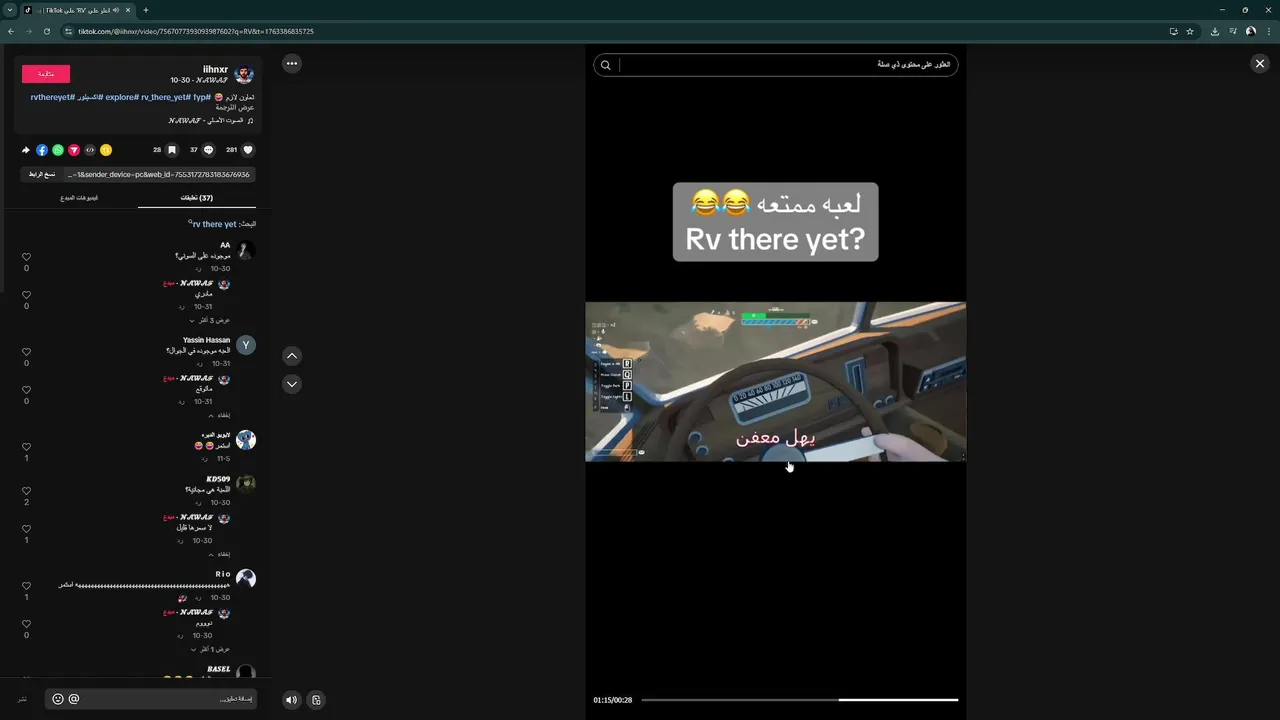Reload the page in Chrome
Viewport: 1280px width, 720px height.
pos(46,31)
